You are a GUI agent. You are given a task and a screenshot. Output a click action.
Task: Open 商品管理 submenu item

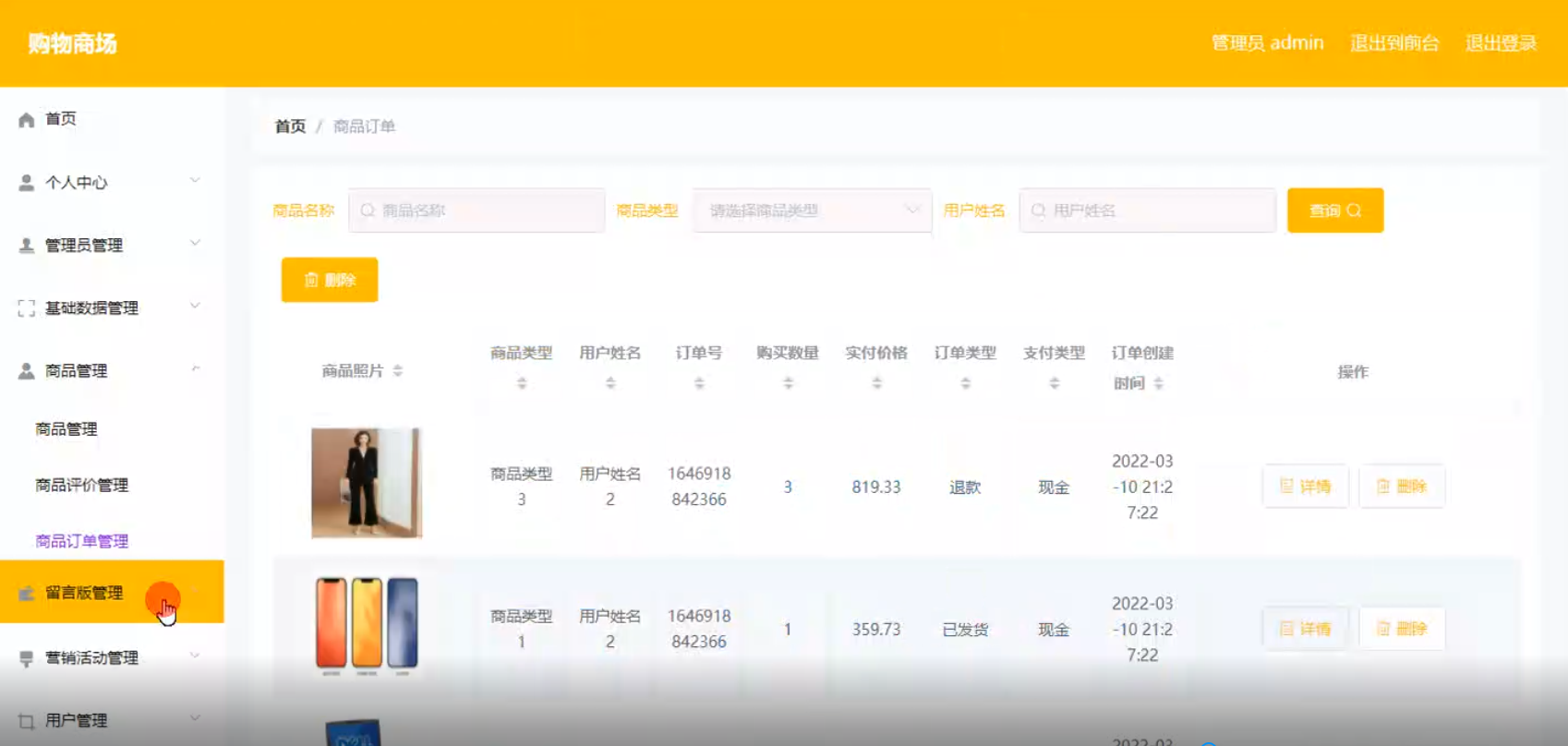tap(66, 429)
